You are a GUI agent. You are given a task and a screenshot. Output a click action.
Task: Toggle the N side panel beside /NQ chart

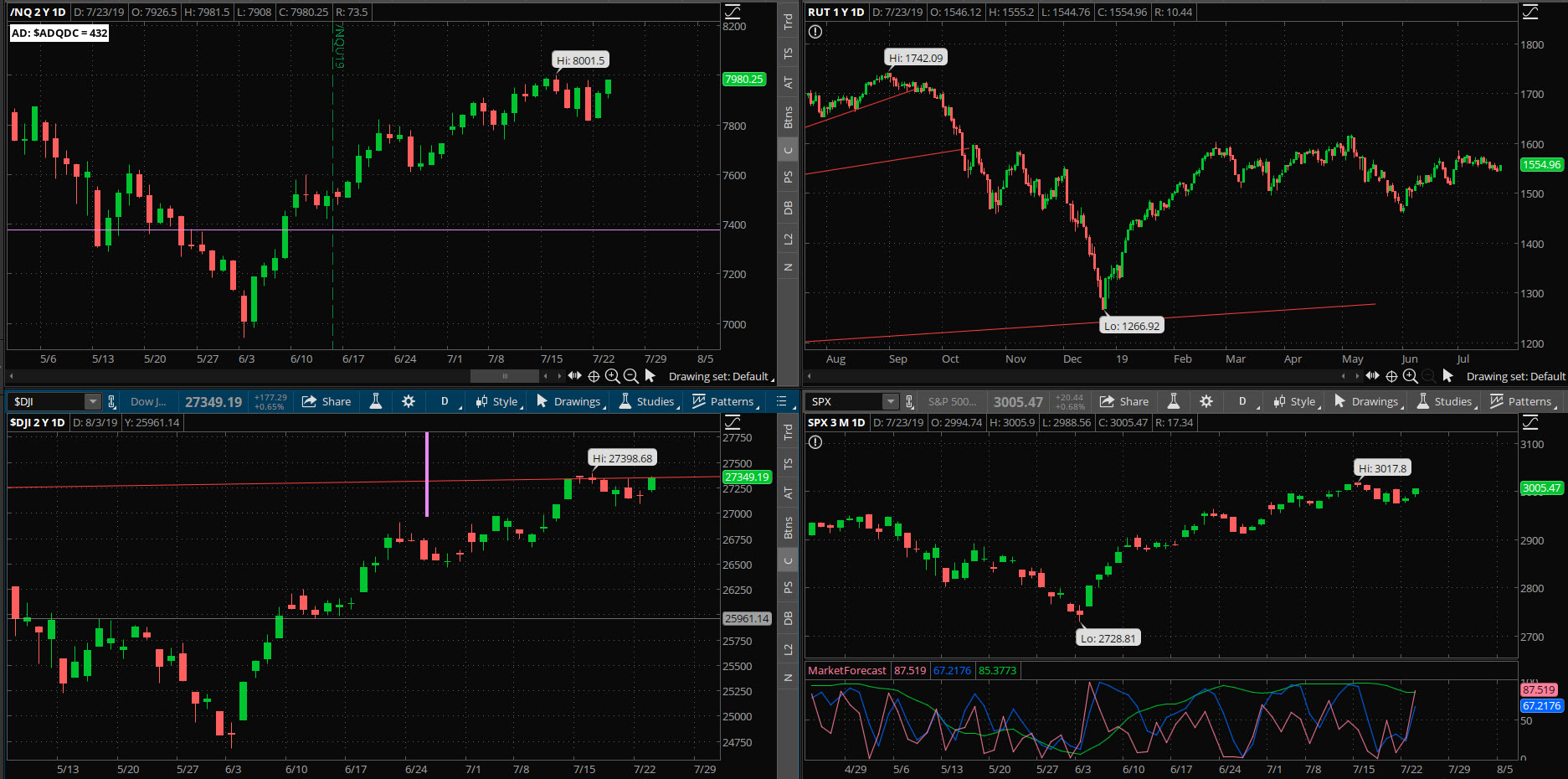788,267
